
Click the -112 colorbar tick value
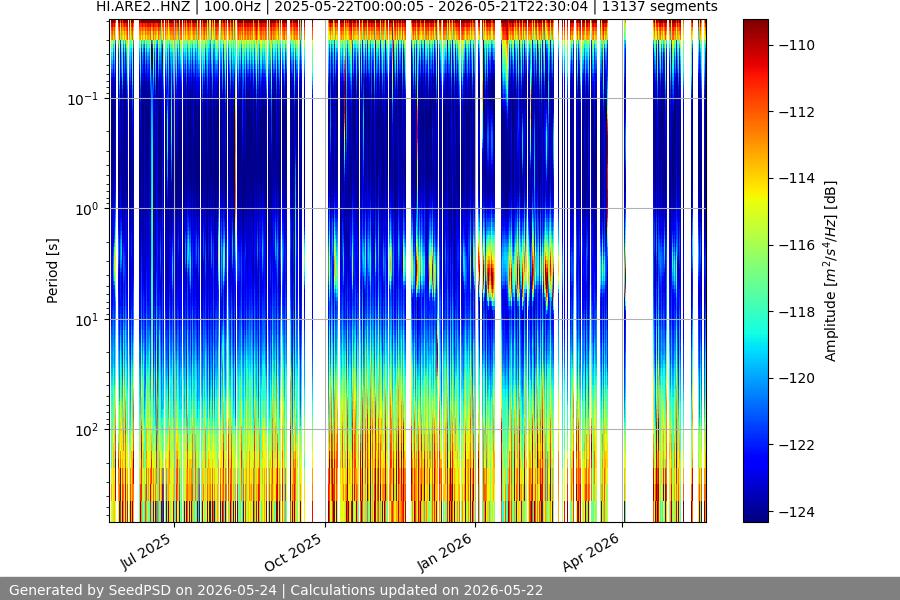797,112
